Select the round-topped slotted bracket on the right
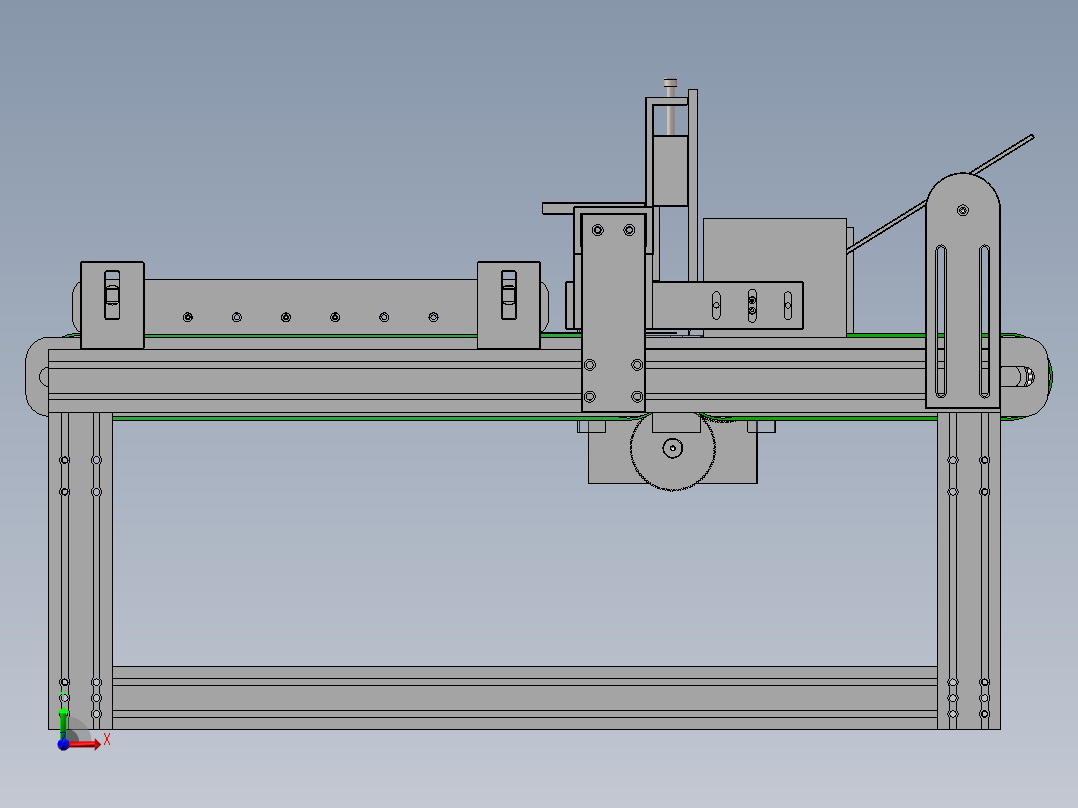This screenshot has height=808, width=1078. pyautogui.click(x=962, y=290)
